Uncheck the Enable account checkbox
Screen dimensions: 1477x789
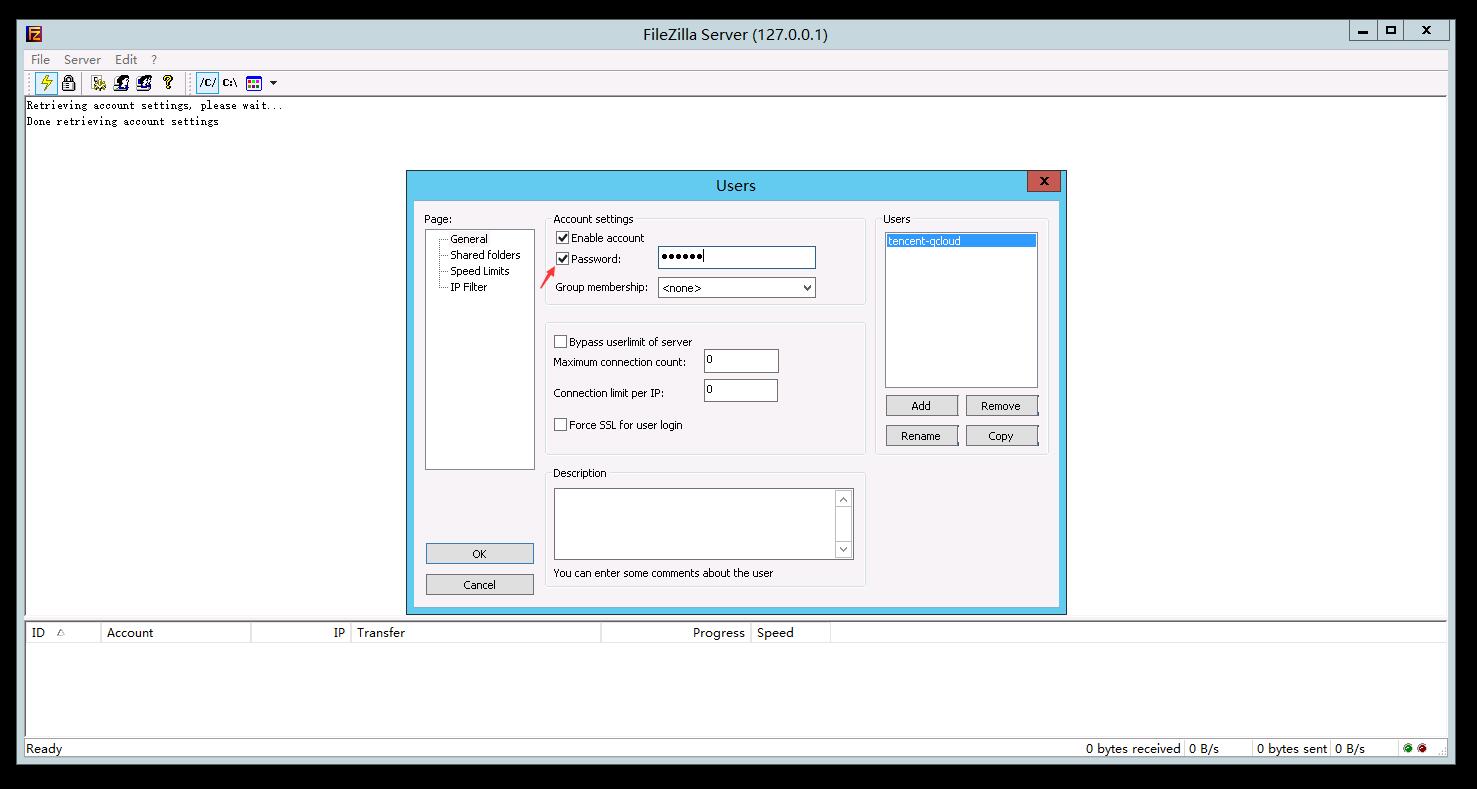[x=562, y=238]
